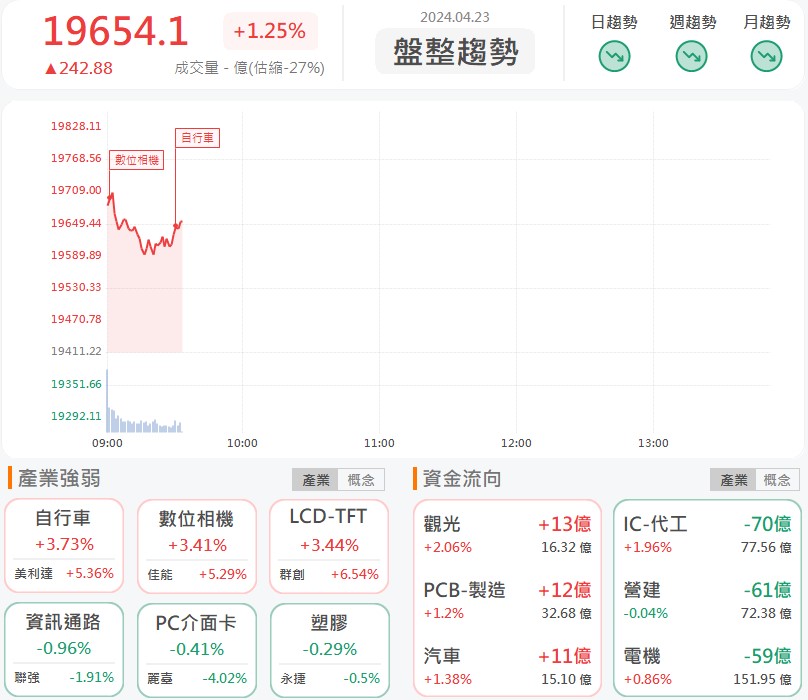Open the 週趨勢 weekly trend chart icon
The image size is (808, 700).
(690, 56)
